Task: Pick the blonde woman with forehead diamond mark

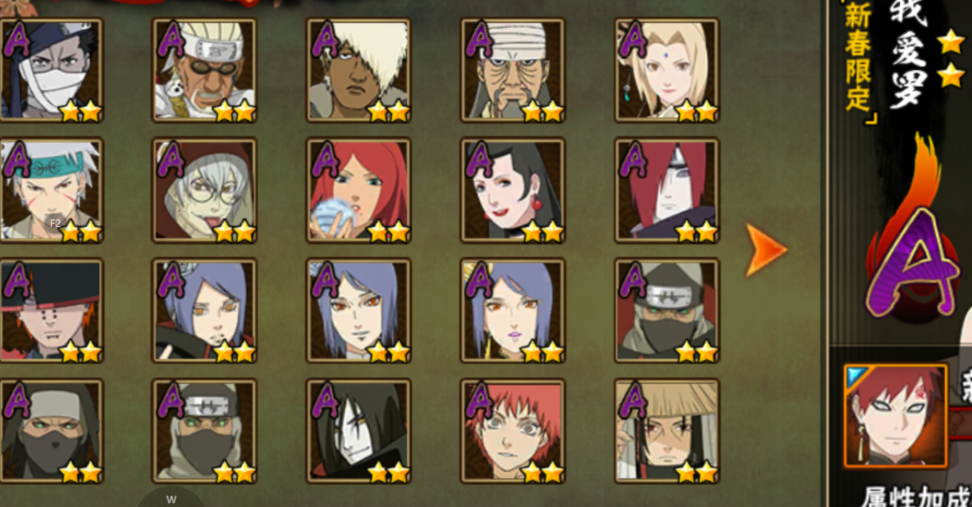Action: pos(667,70)
